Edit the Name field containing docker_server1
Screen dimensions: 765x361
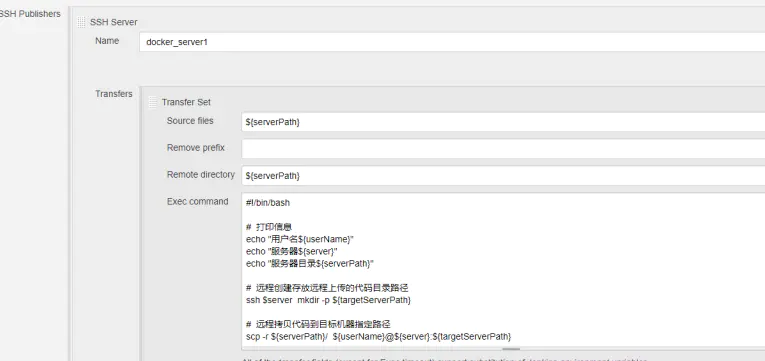coord(452,42)
